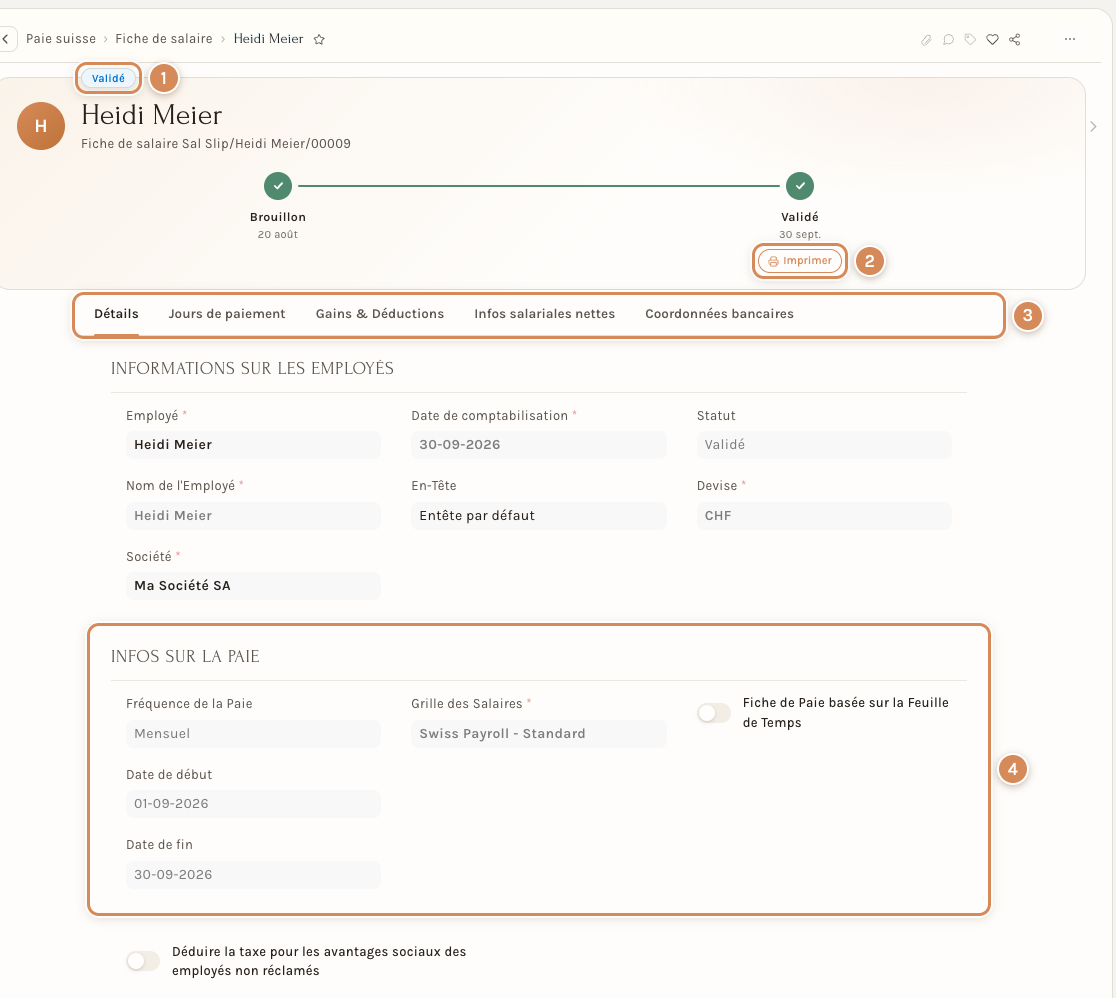This screenshot has height=998, width=1116.
Task: Toggle Fiche de Paie basée sur la Feuille de Temps
Action: (714, 713)
